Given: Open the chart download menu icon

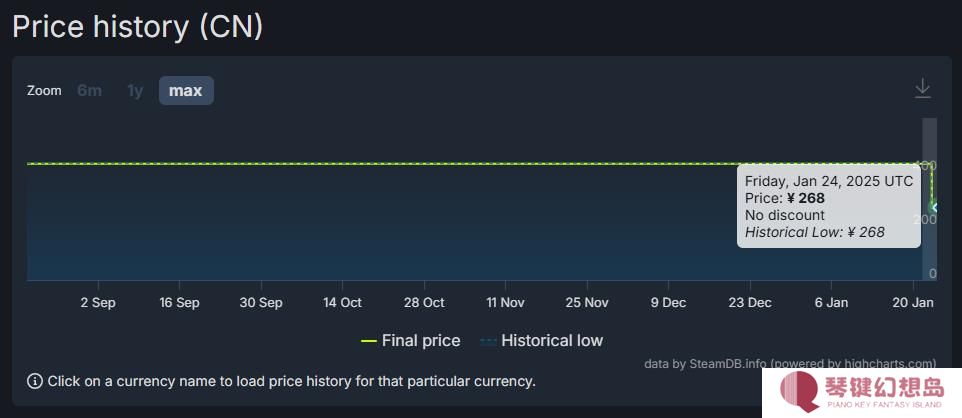Looking at the screenshot, I should 922,89.
